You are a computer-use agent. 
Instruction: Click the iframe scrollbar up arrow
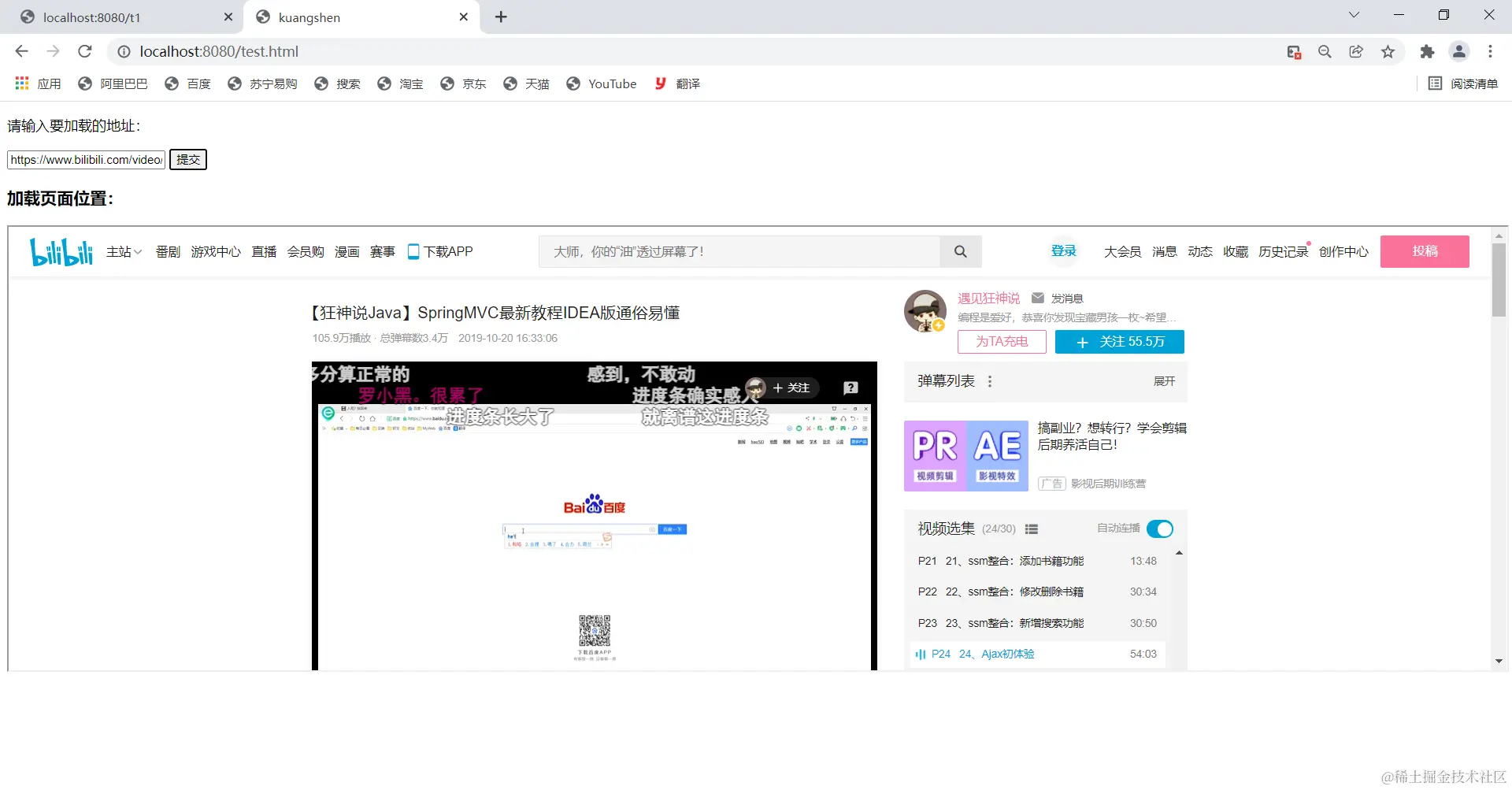click(1499, 236)
